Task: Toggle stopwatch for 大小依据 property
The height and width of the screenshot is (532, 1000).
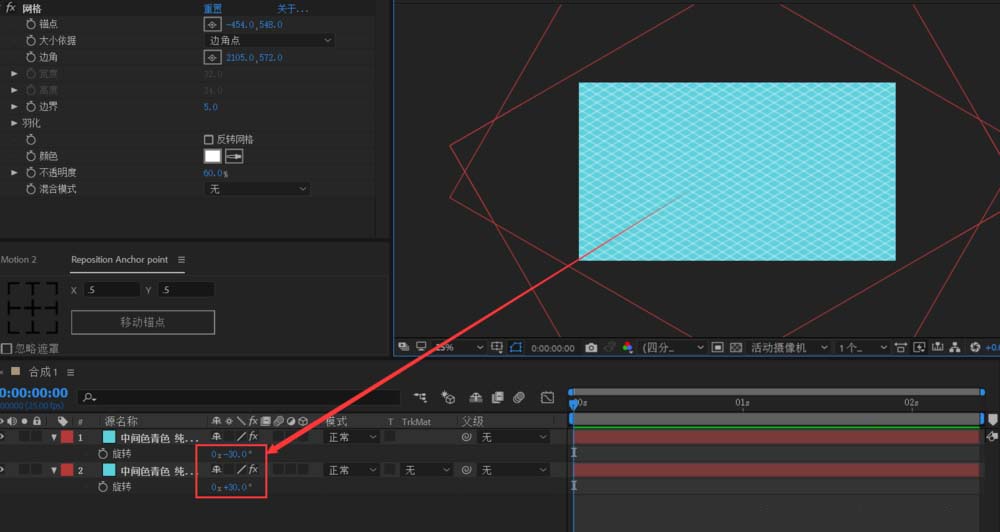Action: tap(31, 40)
